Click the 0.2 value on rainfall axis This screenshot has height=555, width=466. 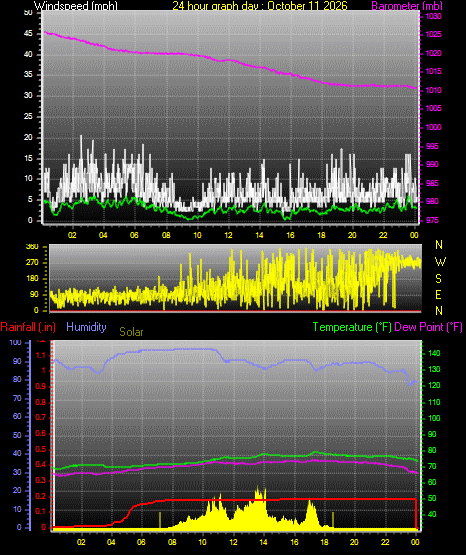click(41, 497)
